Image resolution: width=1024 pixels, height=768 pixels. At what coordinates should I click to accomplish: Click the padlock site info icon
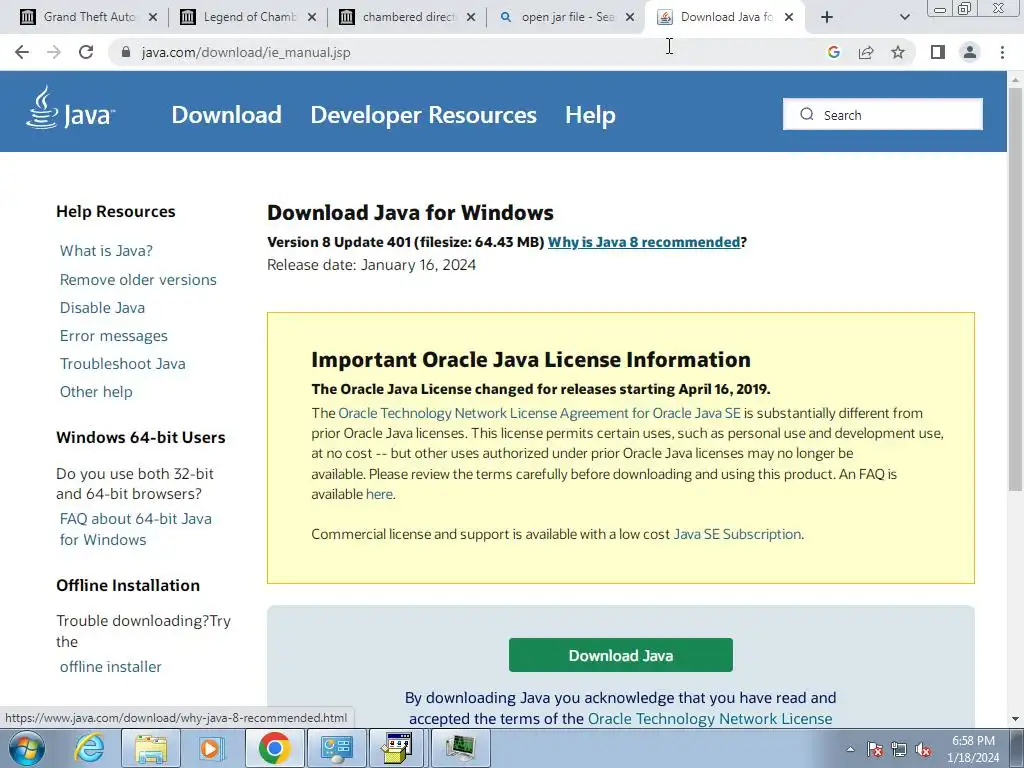coord(126,52)
